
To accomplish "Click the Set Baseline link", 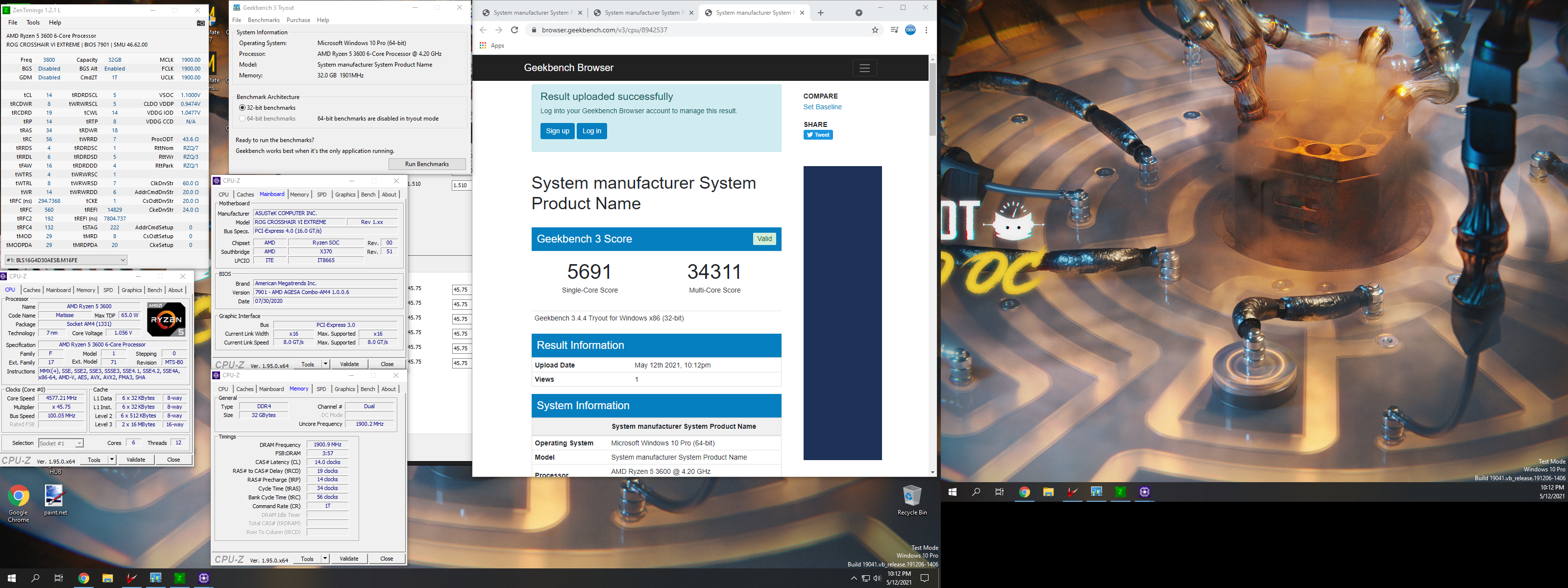I will [x=822, y=107].
